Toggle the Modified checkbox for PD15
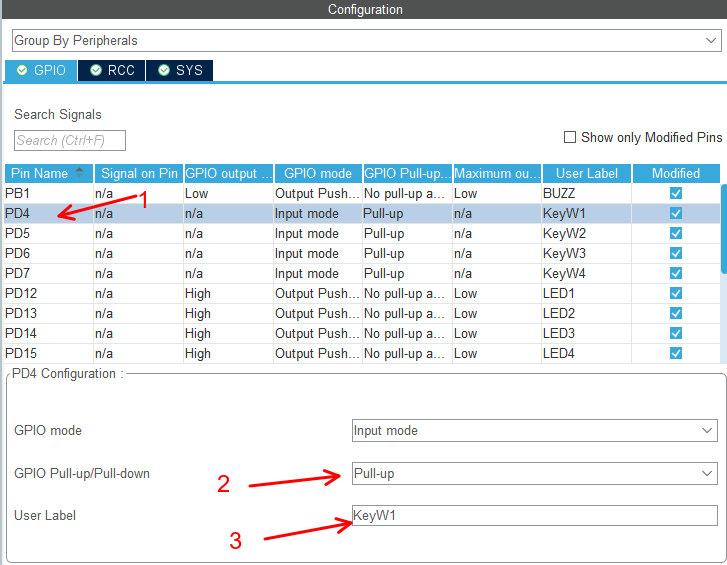The image size is (727, 565). (x=676, y=353)
